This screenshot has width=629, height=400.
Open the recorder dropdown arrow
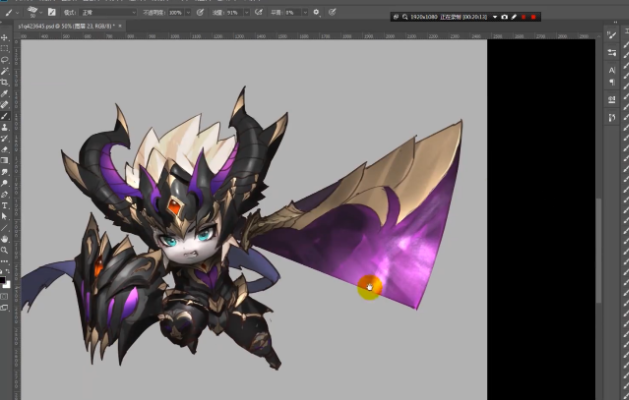point(495,17)
